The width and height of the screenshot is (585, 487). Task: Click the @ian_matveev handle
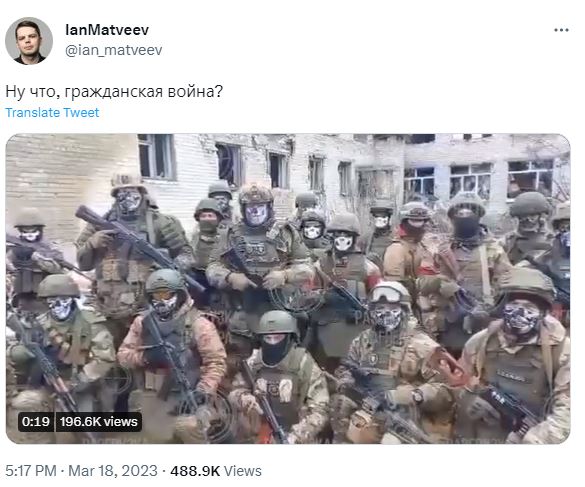click(113, 50)
